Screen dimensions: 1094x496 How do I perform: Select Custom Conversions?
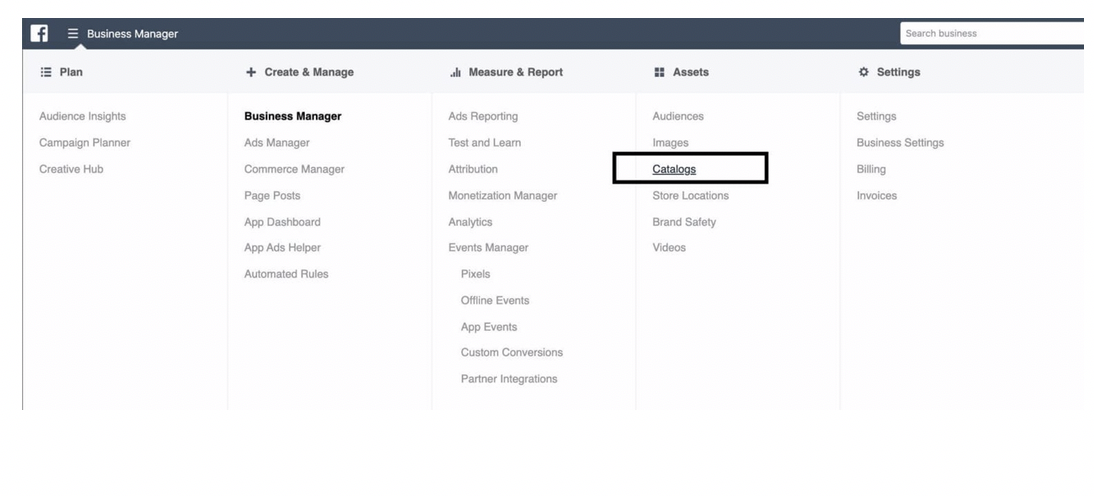click(511, 352)
